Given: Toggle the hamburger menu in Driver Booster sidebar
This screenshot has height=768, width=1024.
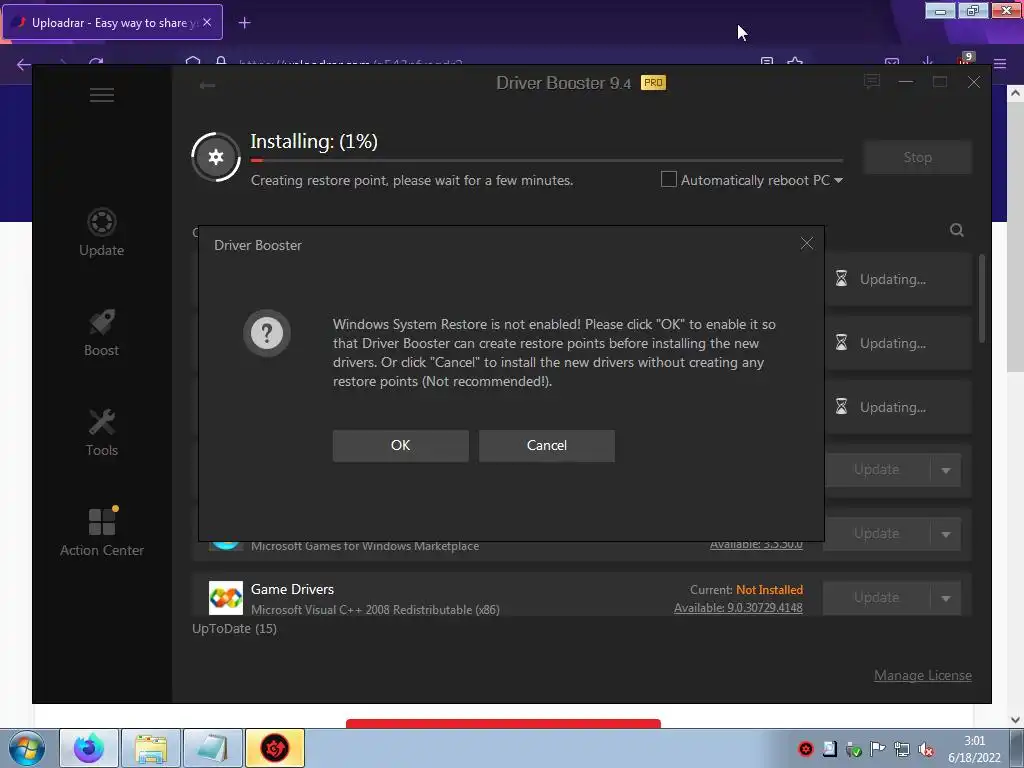Looking at the screenshot, I should [x=102, y=95].
